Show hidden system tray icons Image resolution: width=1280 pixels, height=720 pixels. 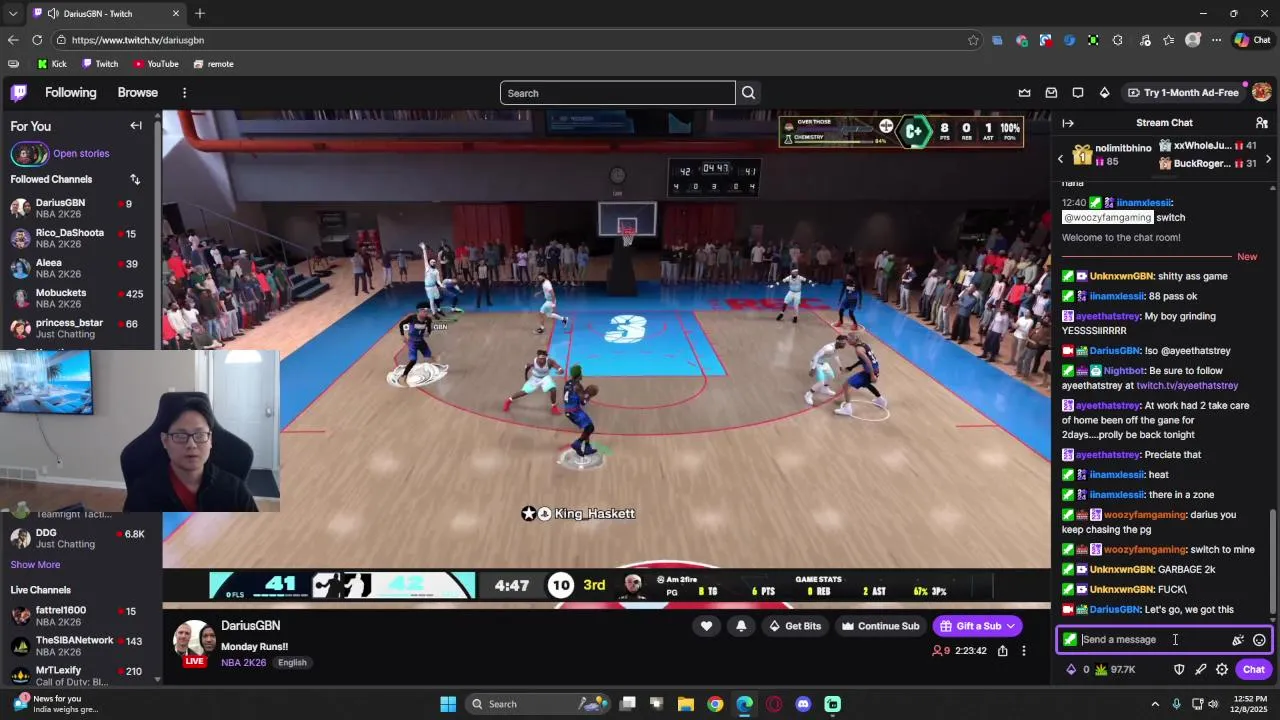coord(1157,704)
